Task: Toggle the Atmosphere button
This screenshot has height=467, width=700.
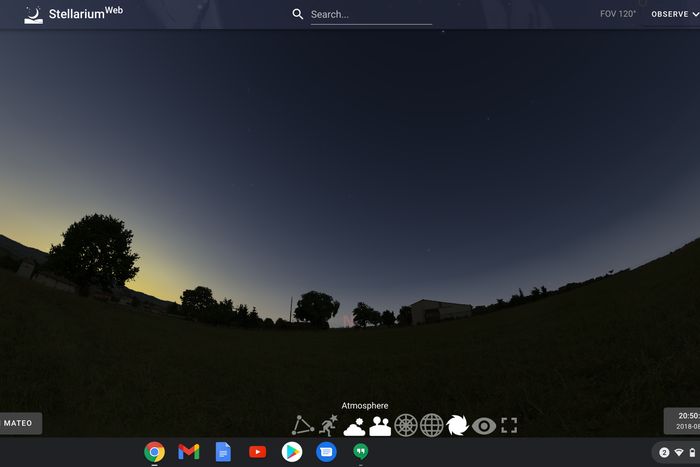Action: [354, 425]
